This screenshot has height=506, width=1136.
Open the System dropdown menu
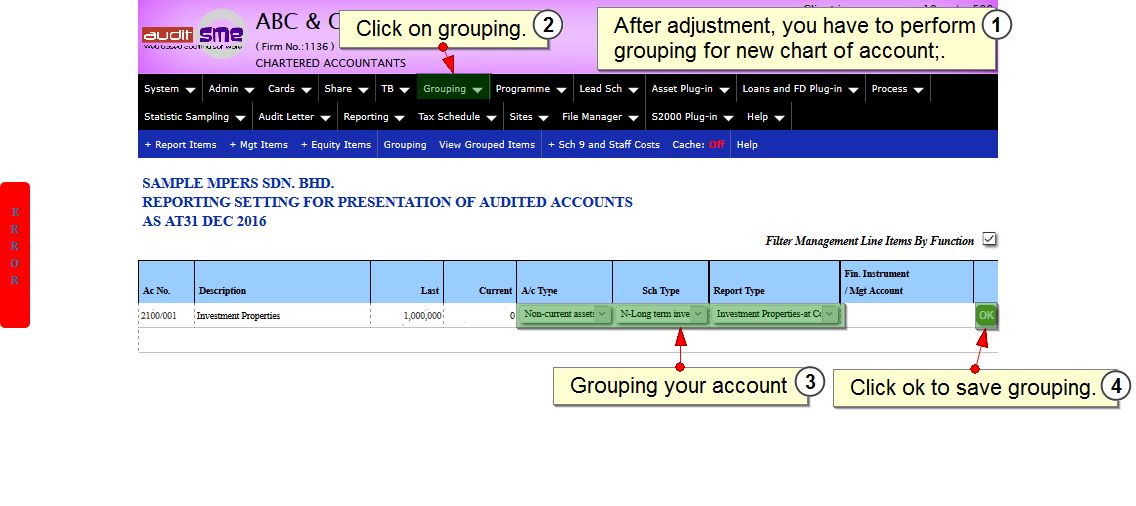tap(169, 89)
